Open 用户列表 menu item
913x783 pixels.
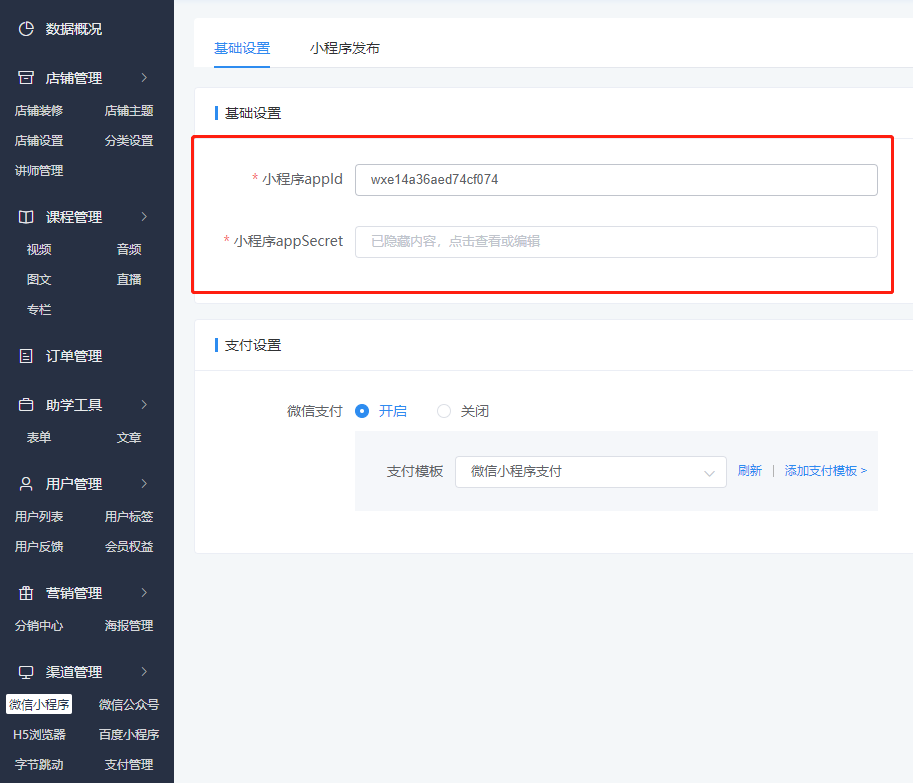[x=39, y=516]
